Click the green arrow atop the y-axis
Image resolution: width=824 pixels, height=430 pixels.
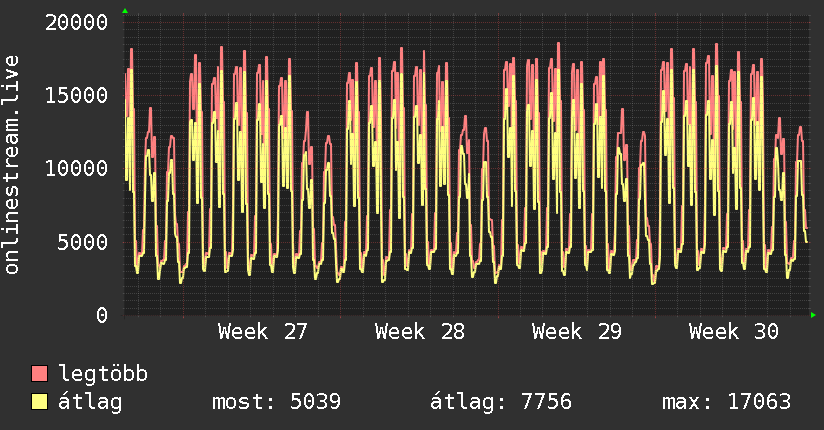125,11
